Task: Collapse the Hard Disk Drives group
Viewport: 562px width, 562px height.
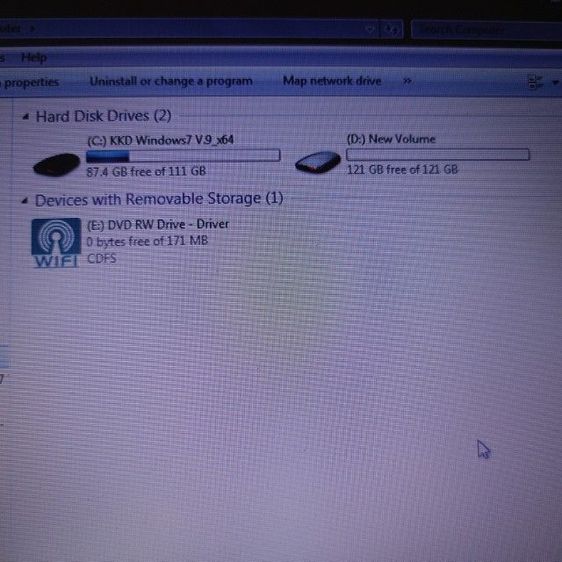Action: [25, 116]
